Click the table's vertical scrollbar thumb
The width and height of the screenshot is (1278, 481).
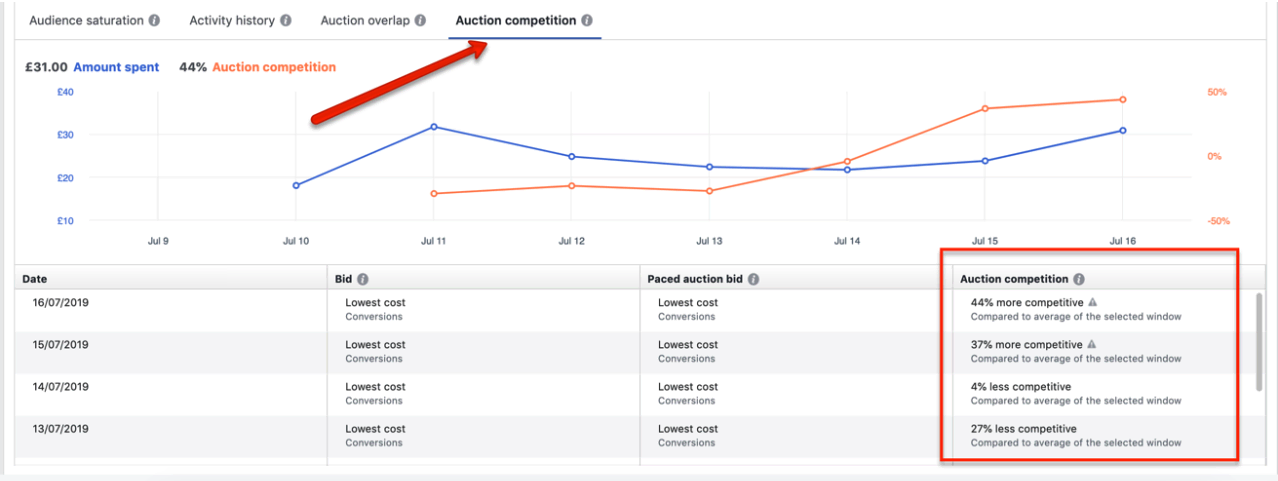pos(1259,342)
